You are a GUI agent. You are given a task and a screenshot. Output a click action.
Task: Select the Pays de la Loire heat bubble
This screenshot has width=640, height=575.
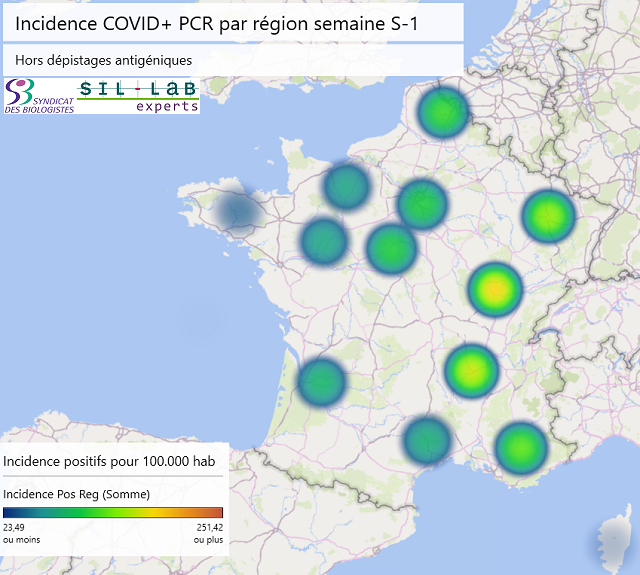[x=324, y=240]
